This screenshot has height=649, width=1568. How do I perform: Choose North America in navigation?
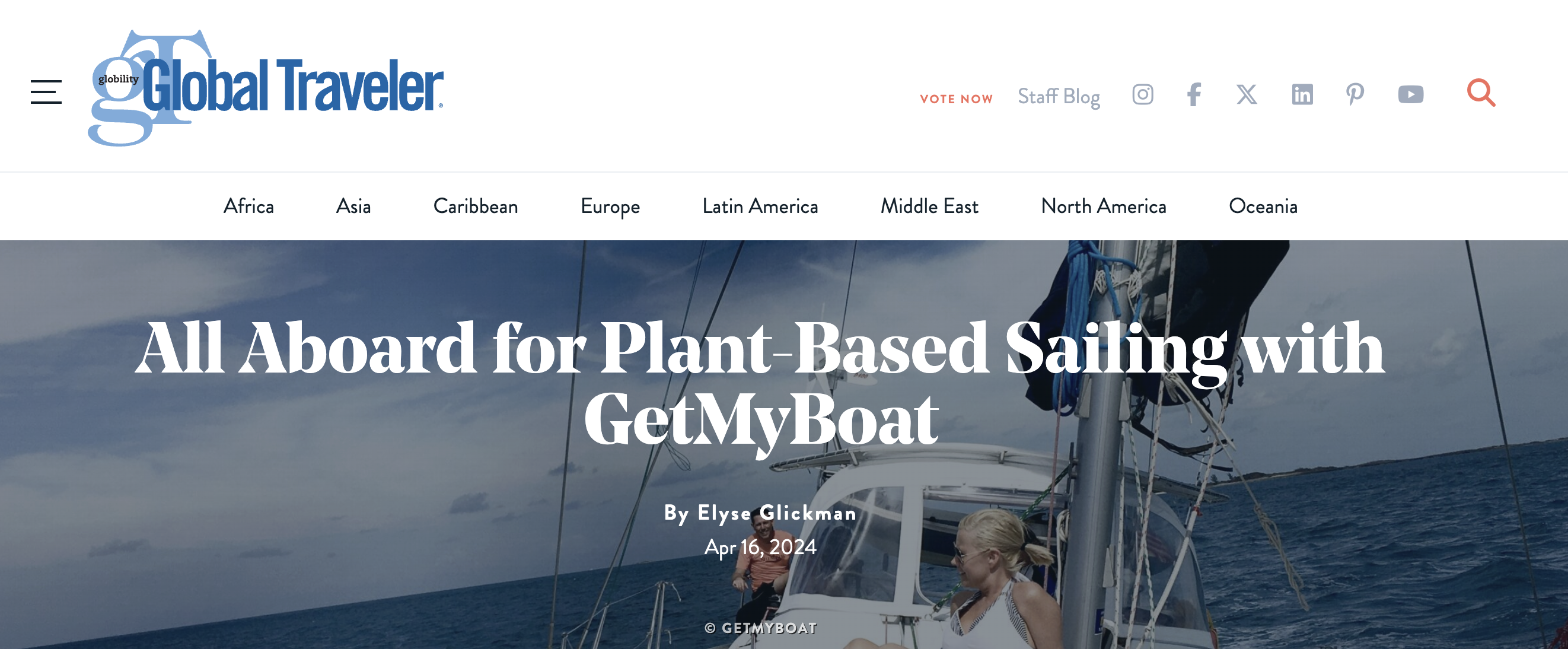point(1103,206)
